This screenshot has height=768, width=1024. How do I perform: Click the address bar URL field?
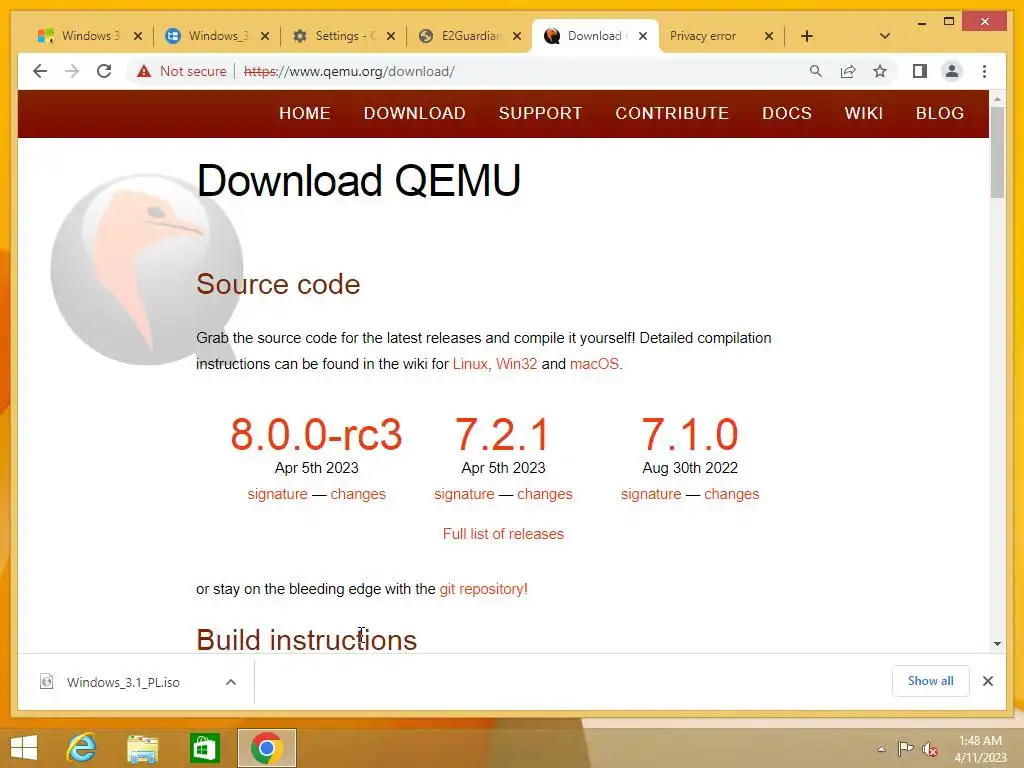pyautogui.click(x=349, y=71)
